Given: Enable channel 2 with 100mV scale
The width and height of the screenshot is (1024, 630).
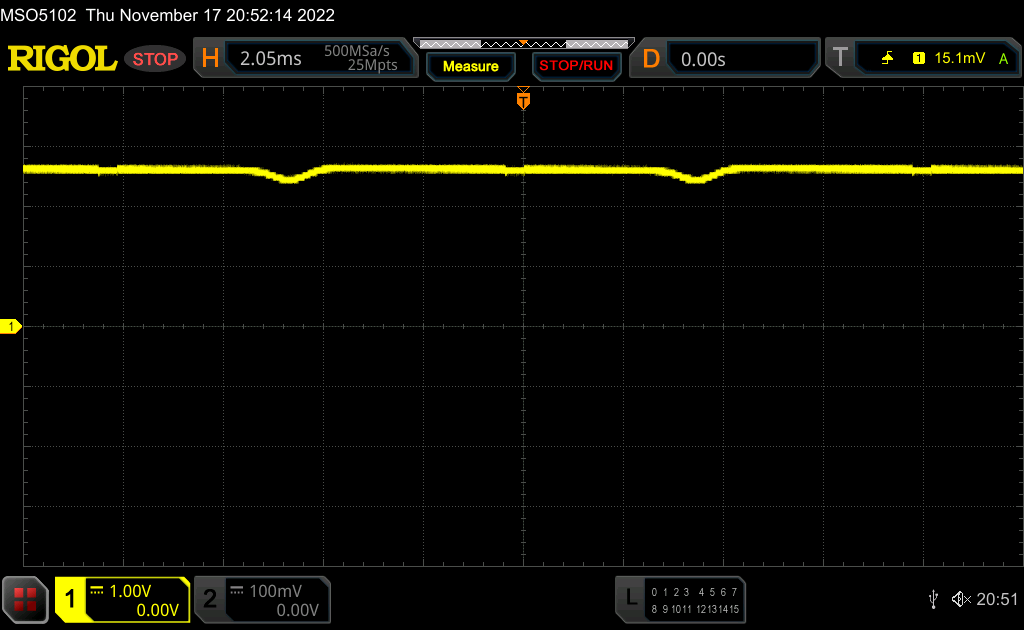Looking at the screenshot, I should tap(262, 599).
